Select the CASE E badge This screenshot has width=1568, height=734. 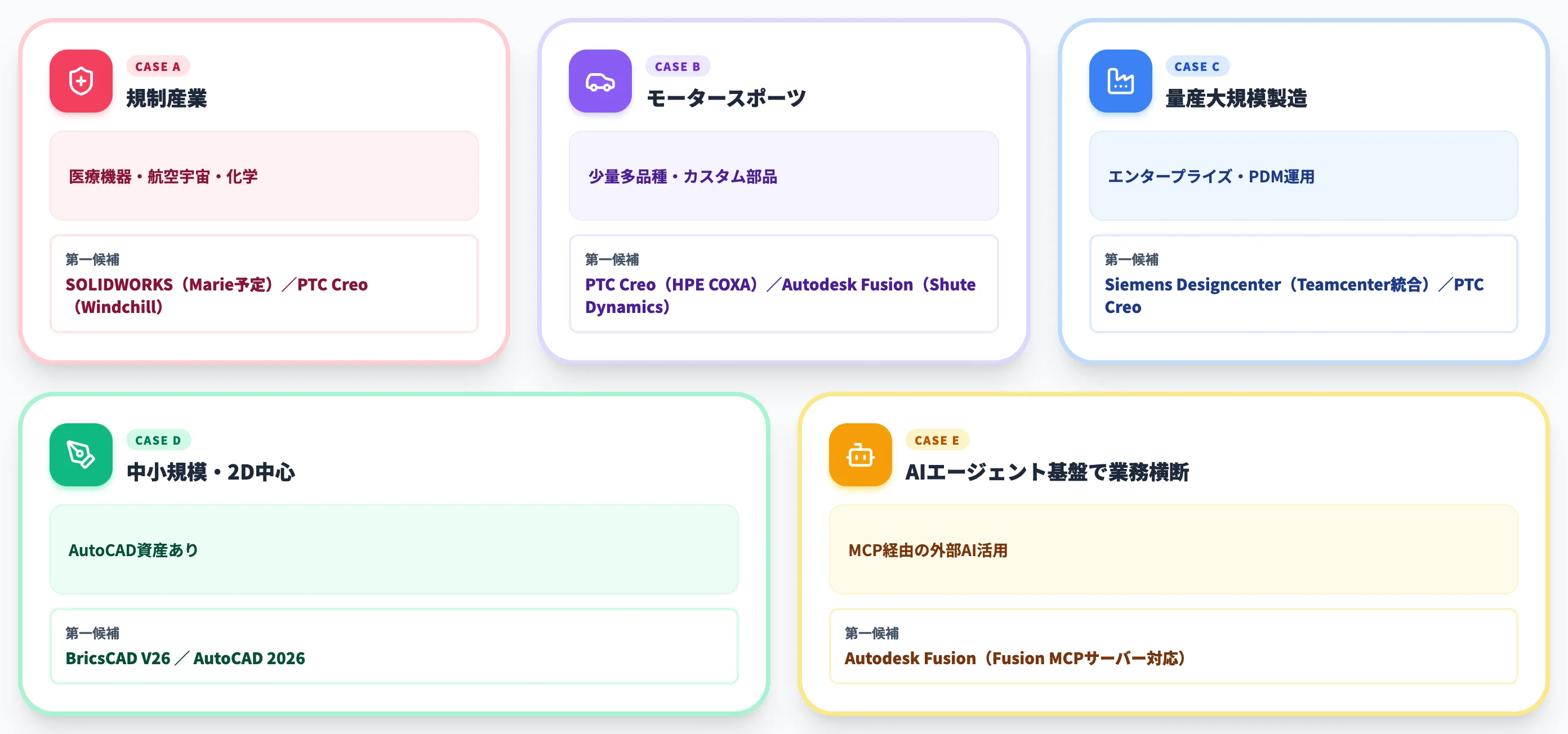(937, 440)
